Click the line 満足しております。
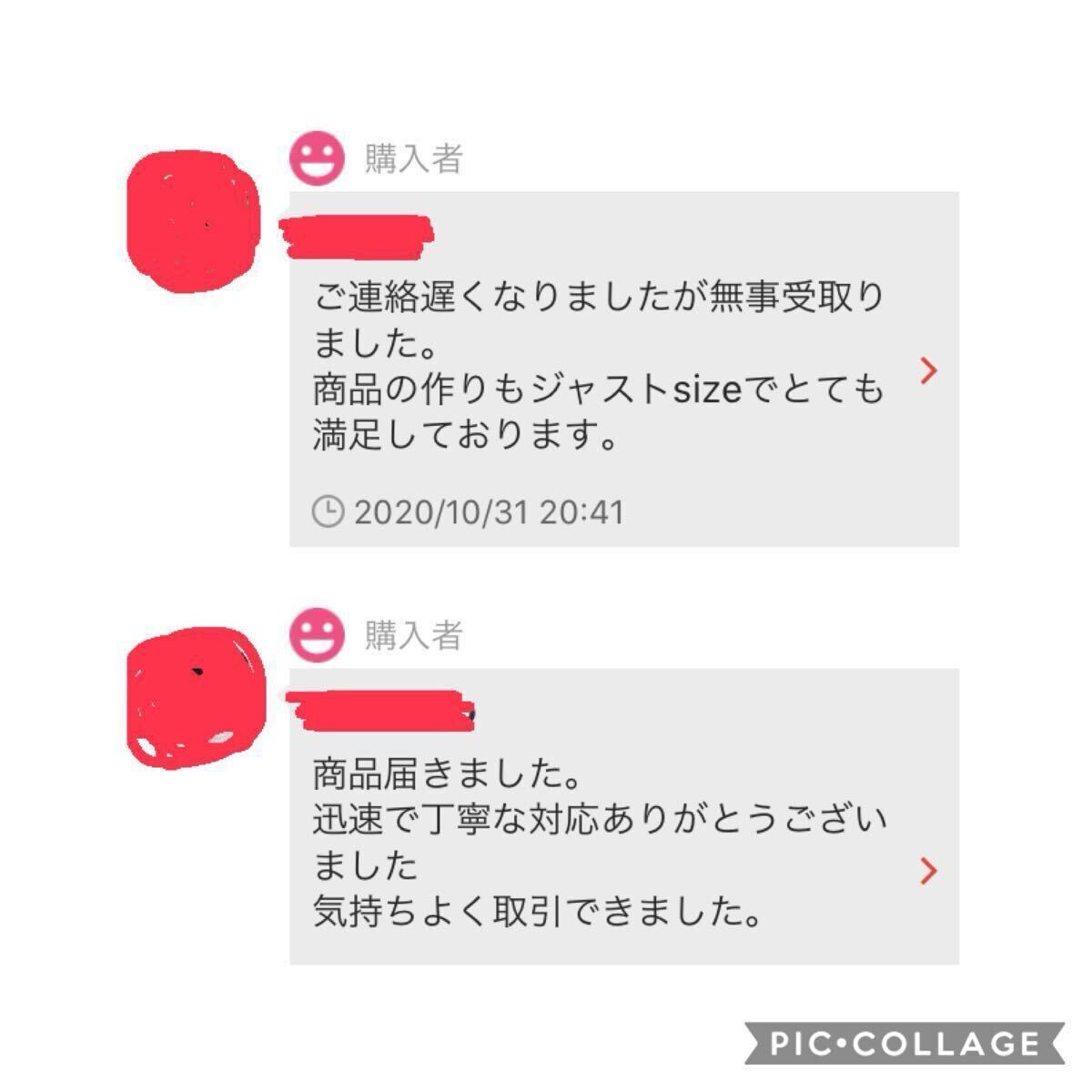1092x1092 pixels. coord(466,437)
